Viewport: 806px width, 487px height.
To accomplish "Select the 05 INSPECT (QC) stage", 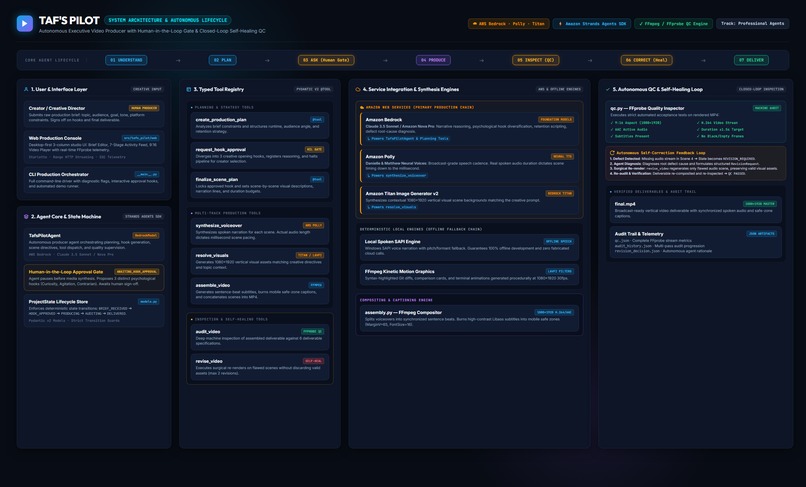I will [536, 60].
